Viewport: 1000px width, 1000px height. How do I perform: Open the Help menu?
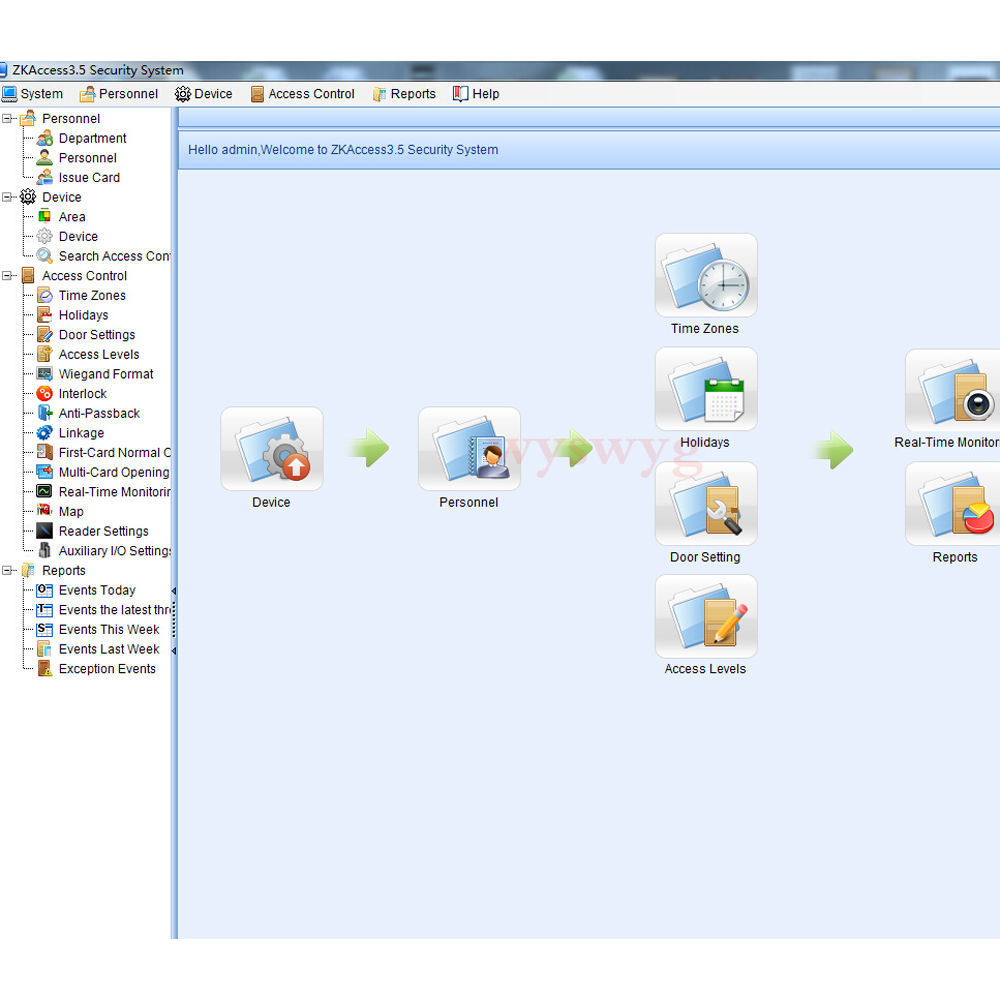coord(476,94)
